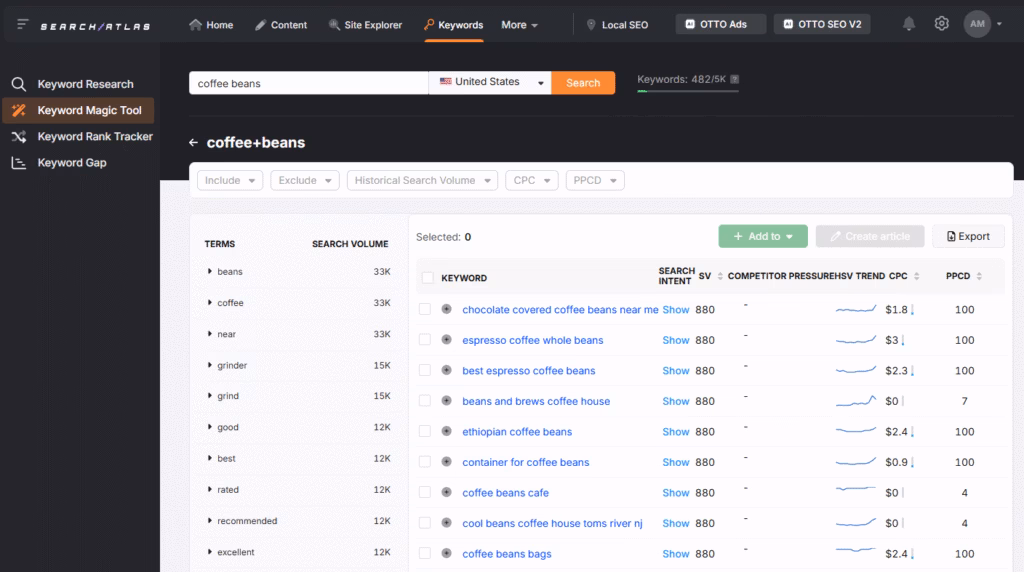
Task: Tick the checkbox for coffee beans cafe
Action: pyautogui.click(x=425, y=493)
